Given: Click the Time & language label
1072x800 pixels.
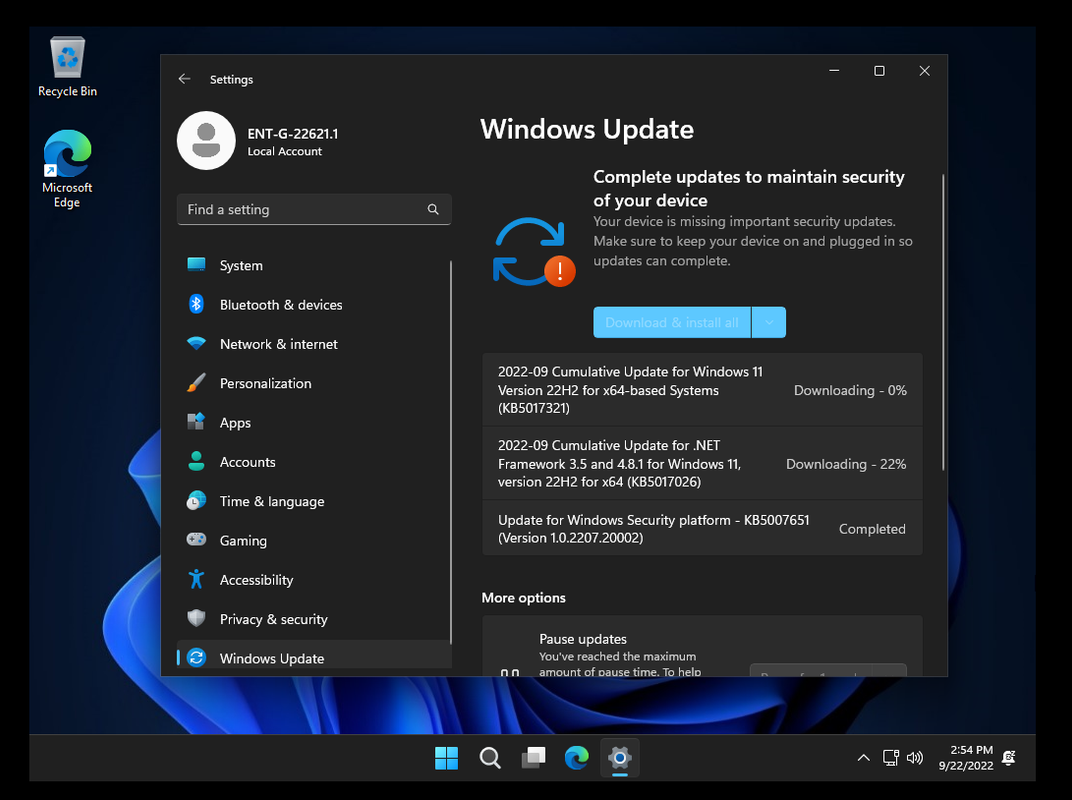Looking at the screenshot, I should [272, 501].
